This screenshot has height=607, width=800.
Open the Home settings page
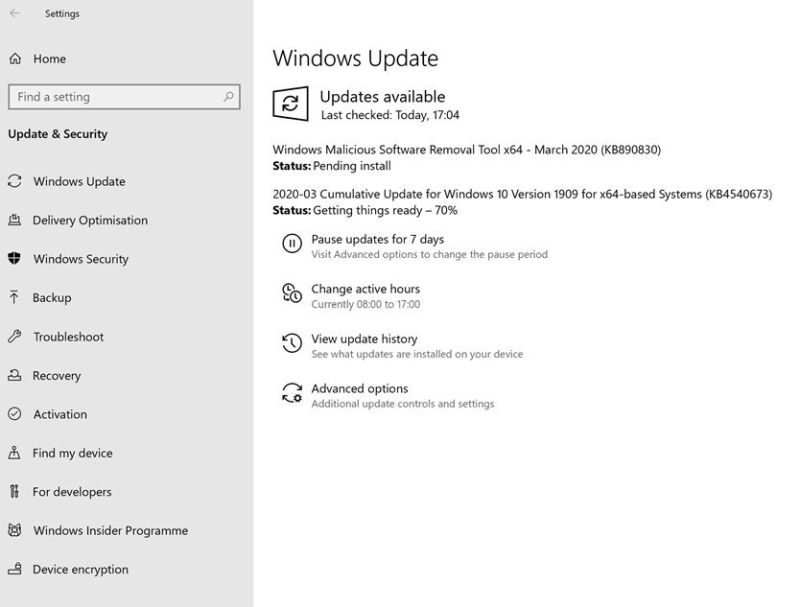[49, 59]
